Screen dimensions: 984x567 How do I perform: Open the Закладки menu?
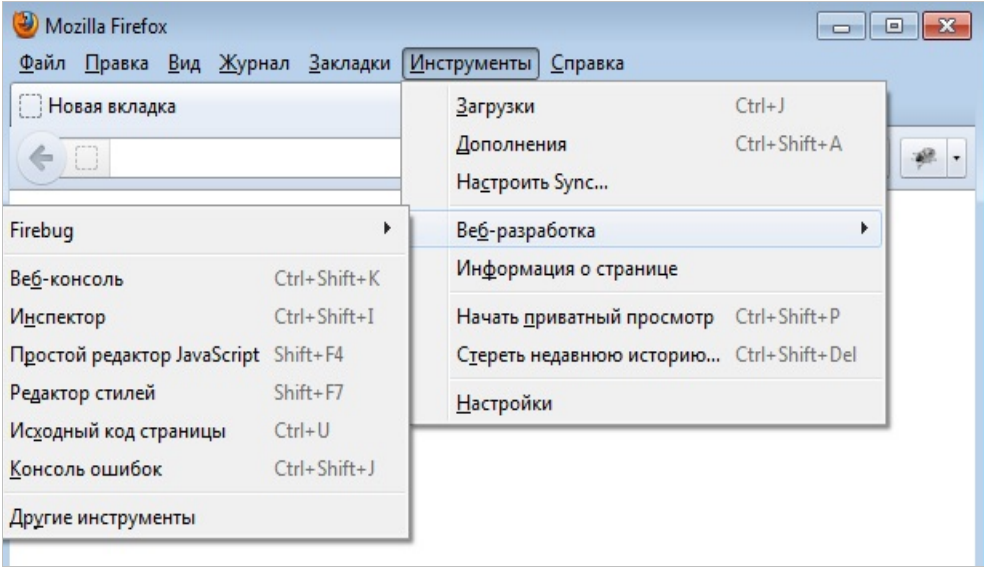point(349,64)
